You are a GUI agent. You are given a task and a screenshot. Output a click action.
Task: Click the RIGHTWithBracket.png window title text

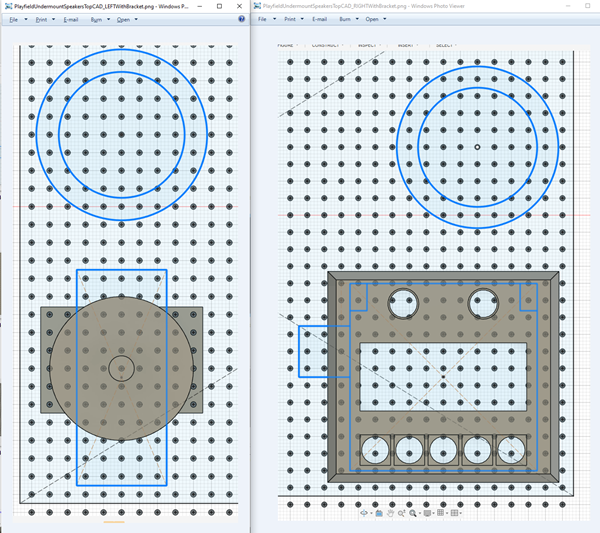[x=364, y=6]
